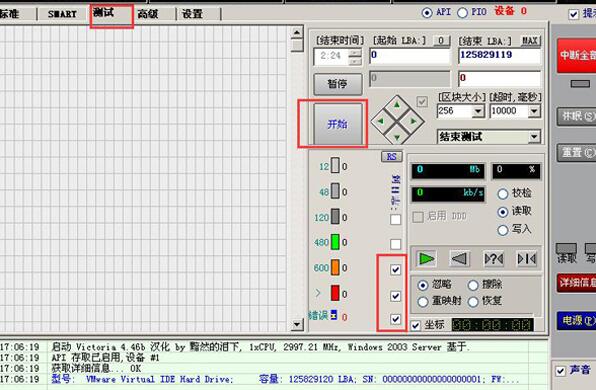Click the 48 ms grey block indicator
The height and width of the screenshot is (390, 596).
click(335, 191)
